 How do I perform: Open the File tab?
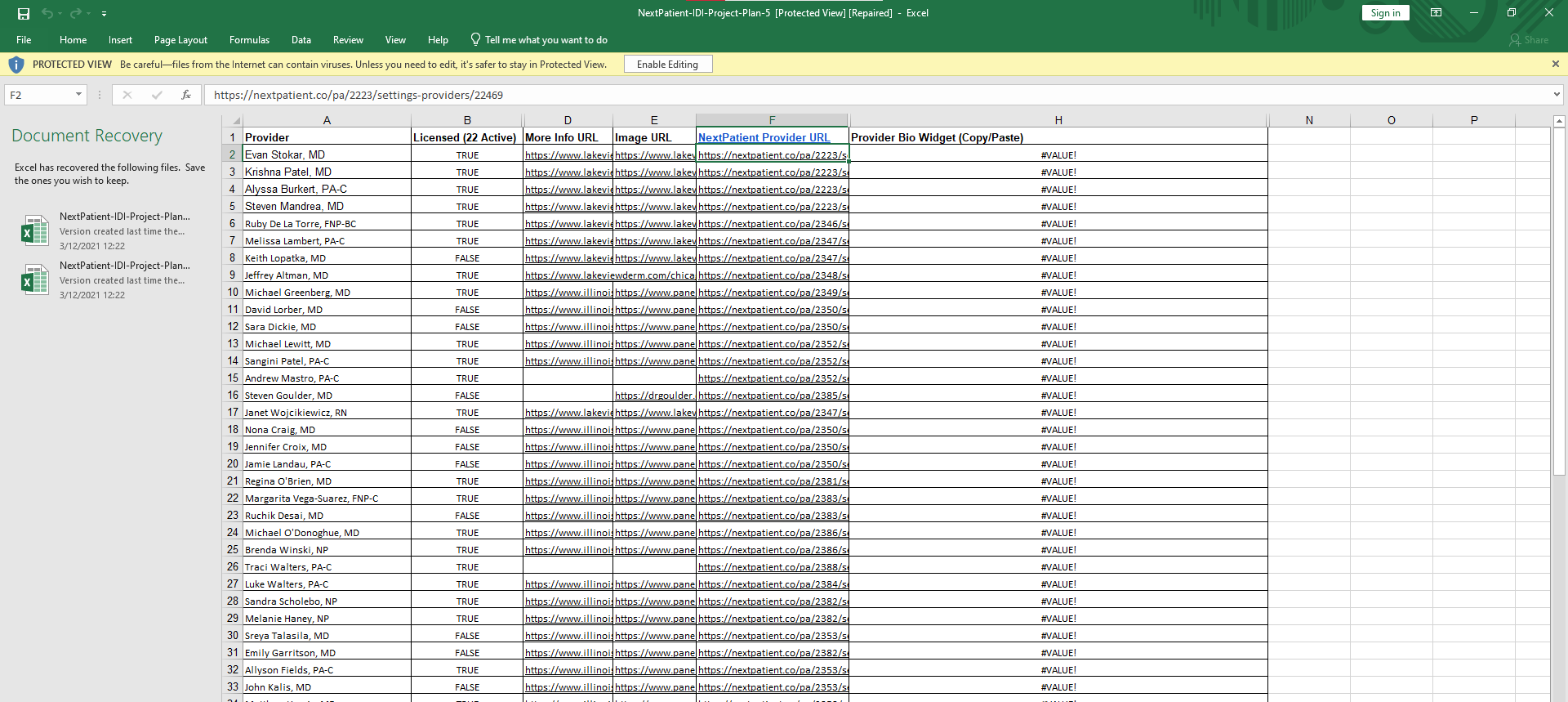pyautogui.click(x=24, y=39)
